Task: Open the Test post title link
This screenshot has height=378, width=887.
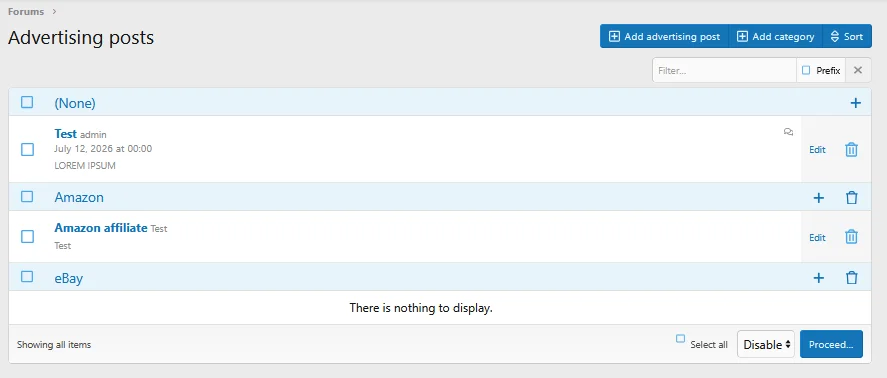Action: click(66, 134)
